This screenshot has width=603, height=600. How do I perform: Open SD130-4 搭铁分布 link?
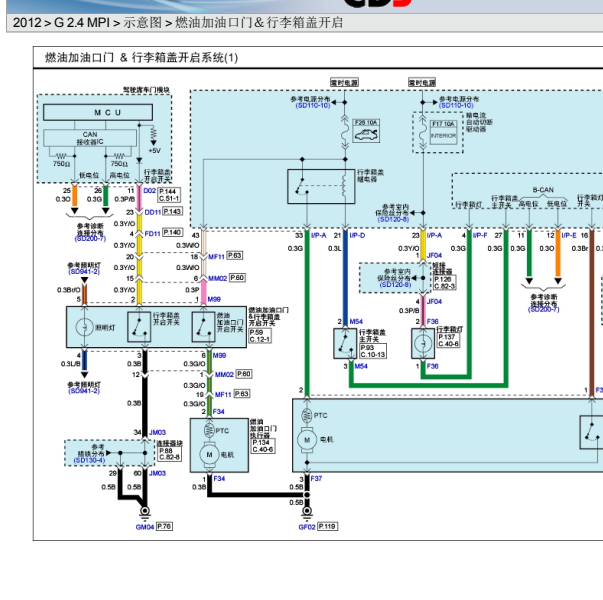[x=89, y=460]
